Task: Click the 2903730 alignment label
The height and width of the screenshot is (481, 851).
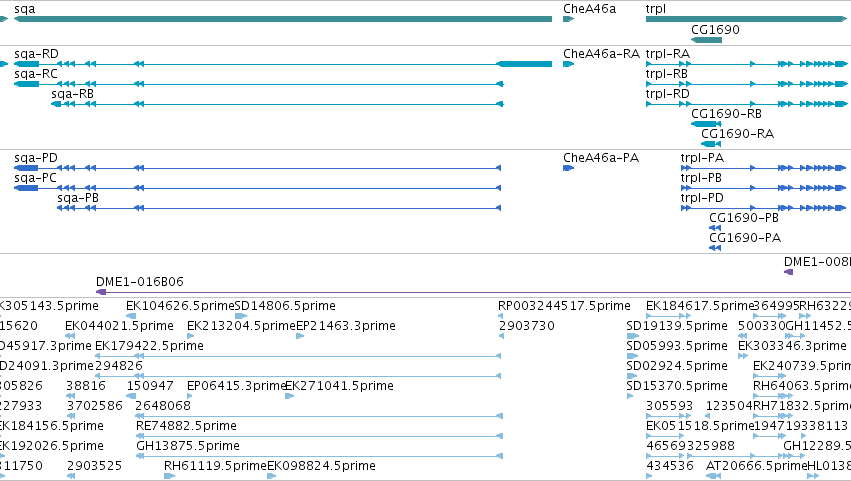Action: pyautogui.click(x=527, y=326)
